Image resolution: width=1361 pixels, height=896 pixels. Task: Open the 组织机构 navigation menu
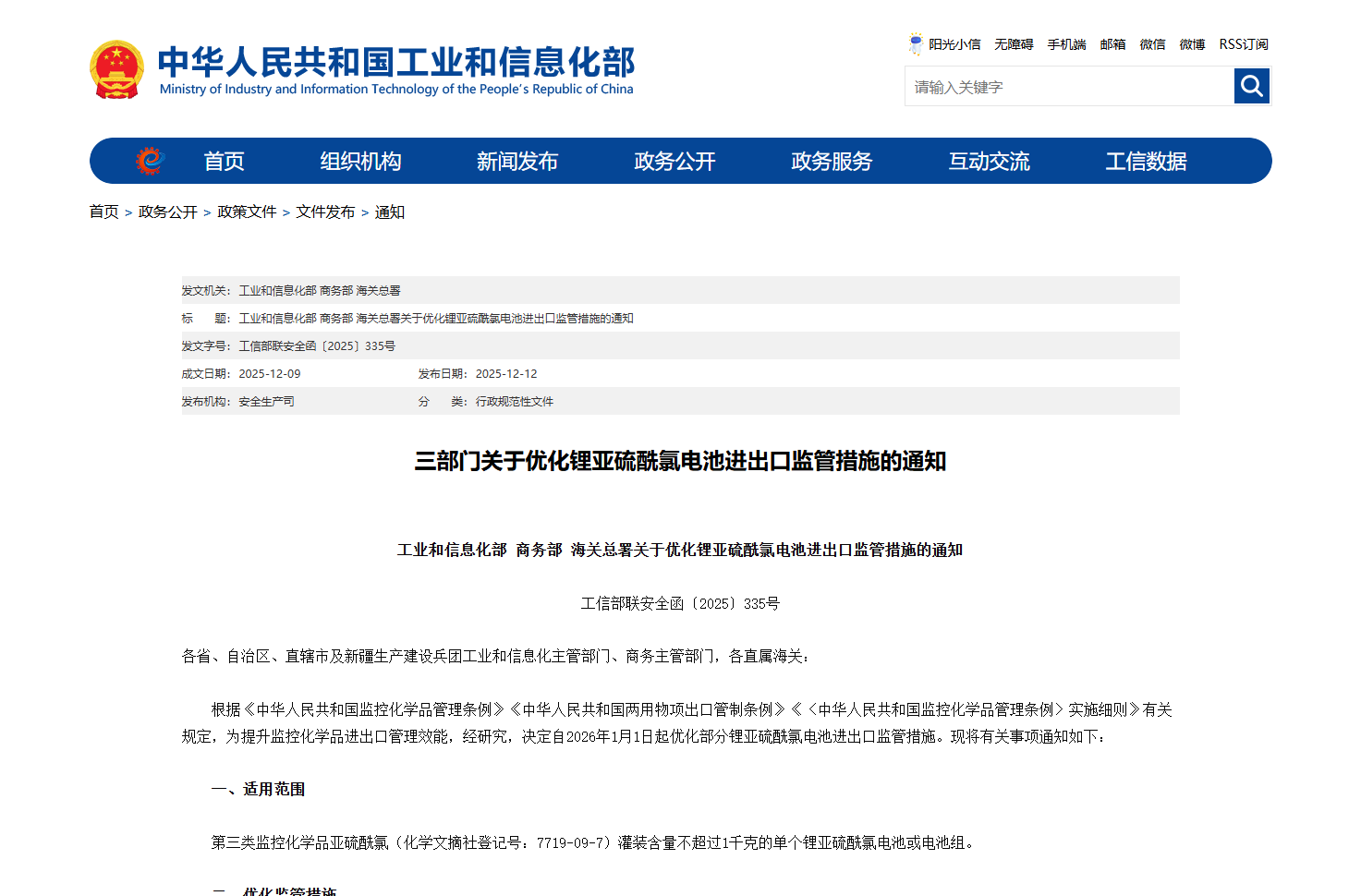360,162
